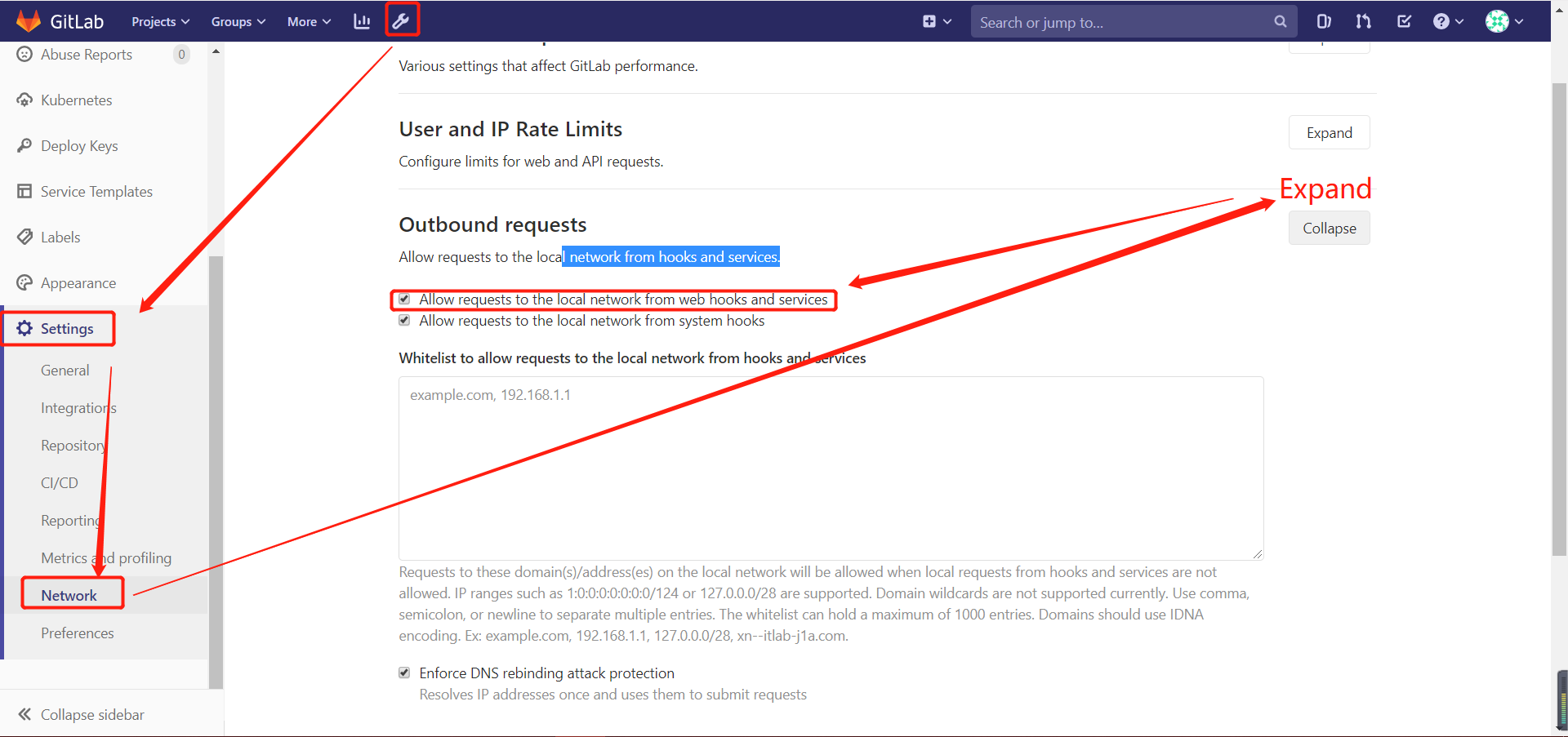1568x737 pixels.
Task: Open the Admin Area wrench icon
Action: tap(401, 21)
